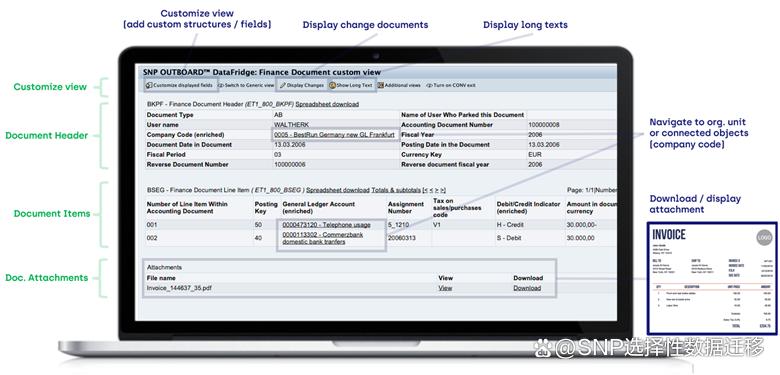Image resolution: width=780 pixels, height=375 pixels.
Task: Click Currency Key value EUR
Action: (x=535, y=155)
